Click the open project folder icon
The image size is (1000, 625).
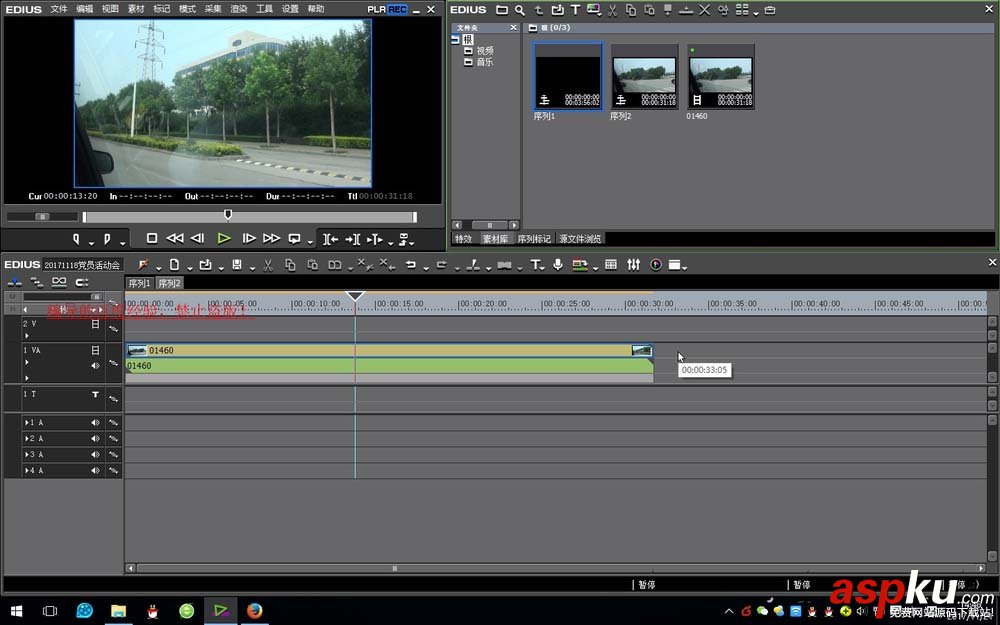pos(205,265)
